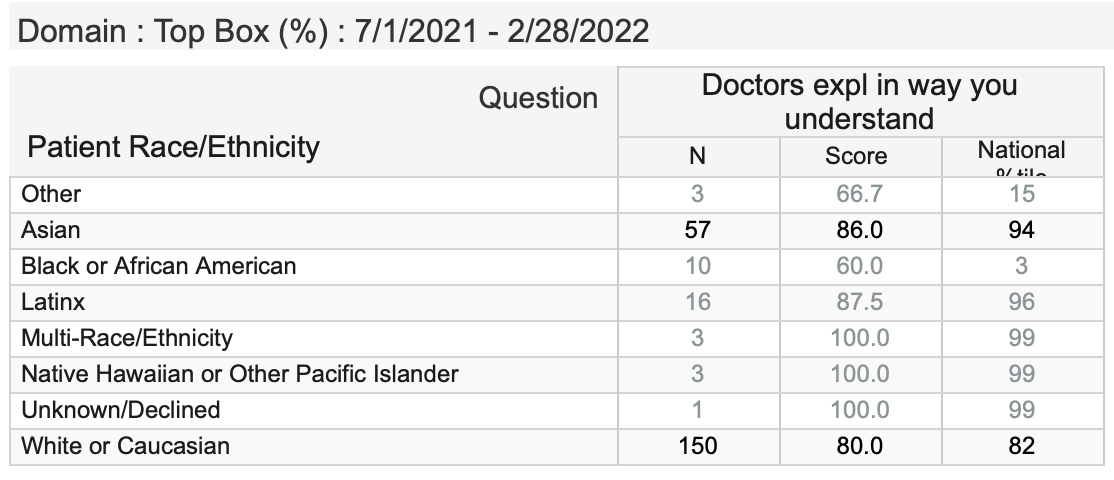The width and height of the screenshot is (1114, 480).
Task: Click the Latinx score cell 87.5
Action: 859,301
